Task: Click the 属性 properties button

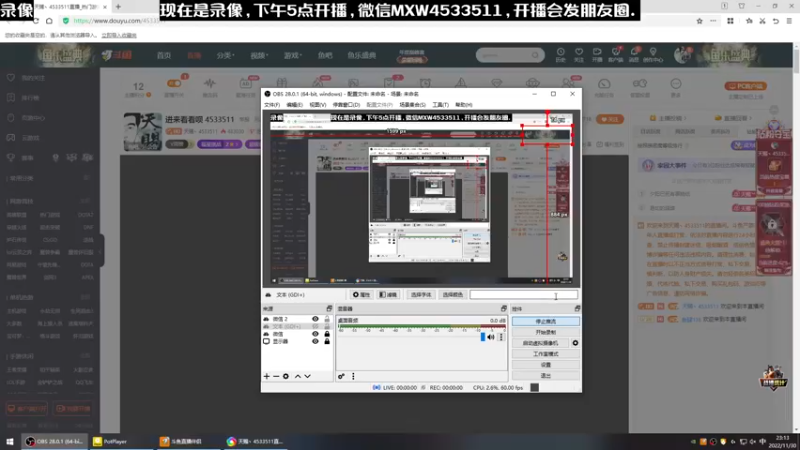Action: pyautogui.click(x=361, y=295)
